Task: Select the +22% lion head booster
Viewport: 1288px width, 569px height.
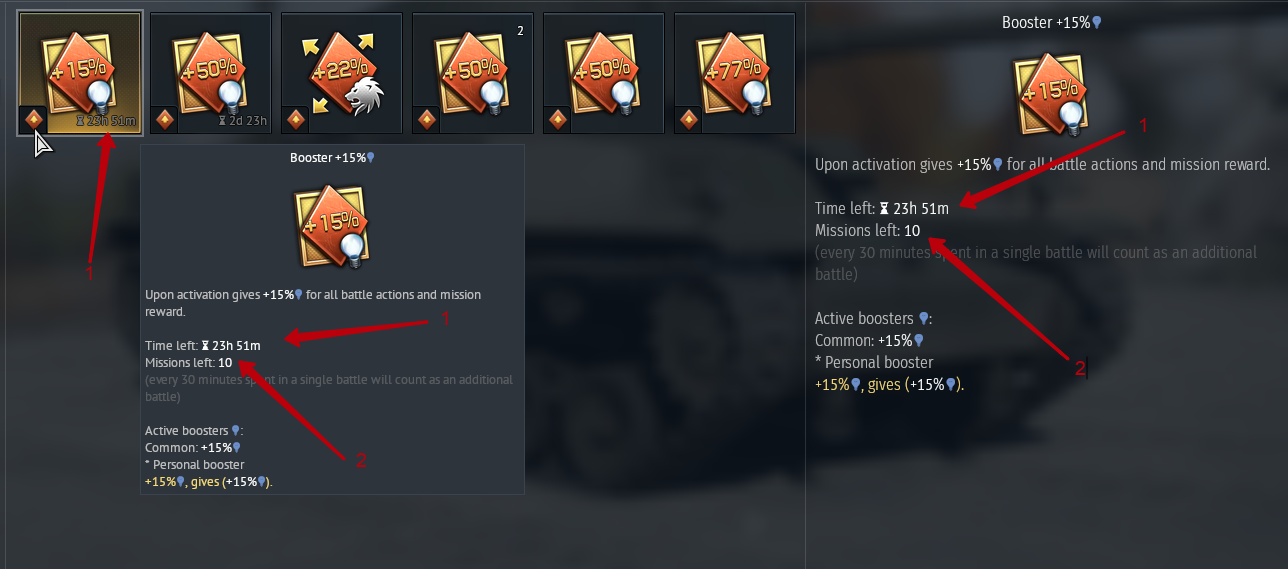Action: click(x=341, y=72)
